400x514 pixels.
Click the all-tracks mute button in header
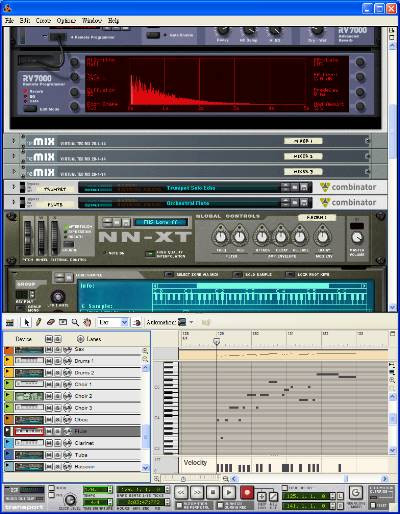[49, 339]
